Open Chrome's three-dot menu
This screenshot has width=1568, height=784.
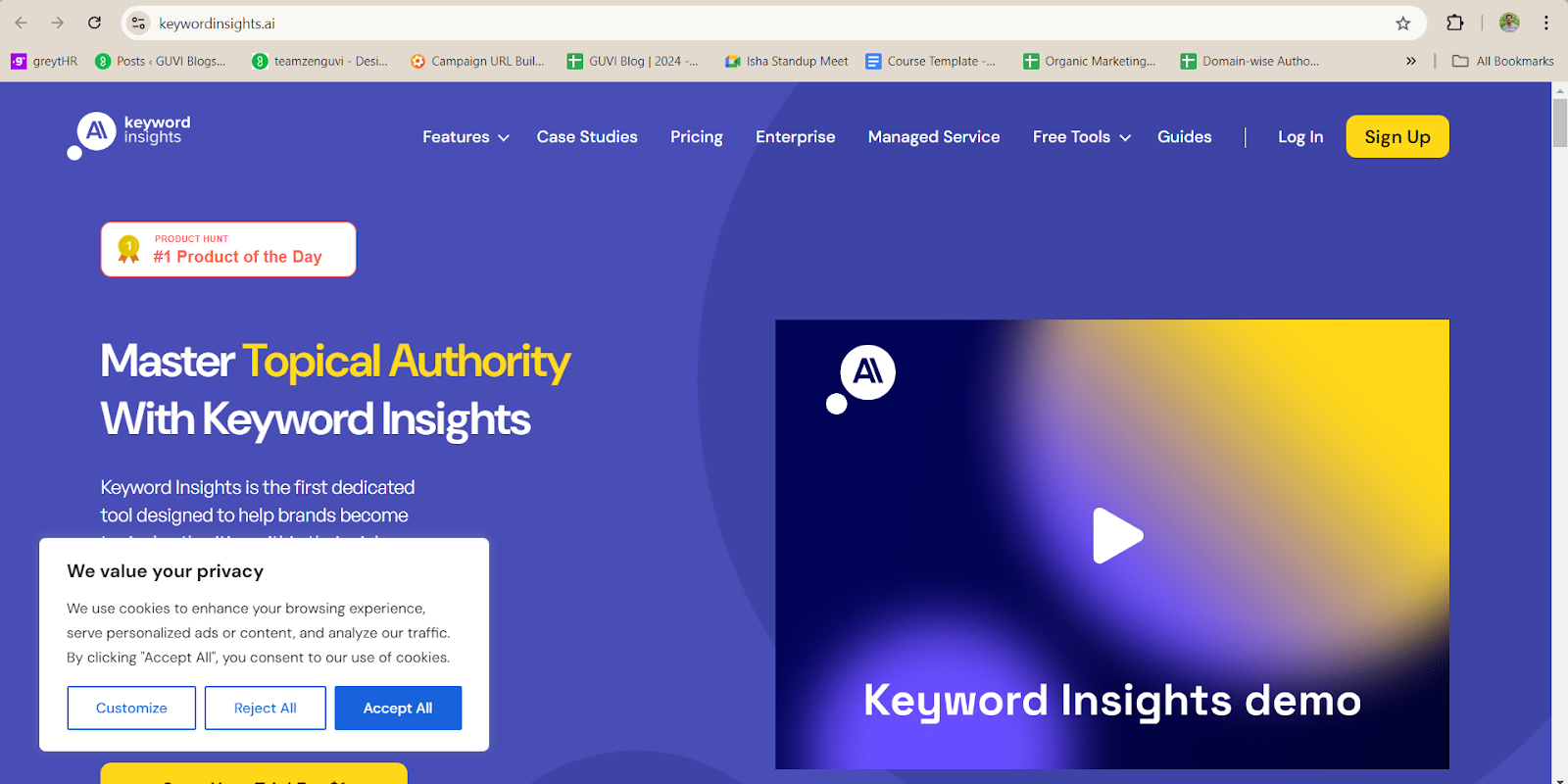pos(1546,23)
